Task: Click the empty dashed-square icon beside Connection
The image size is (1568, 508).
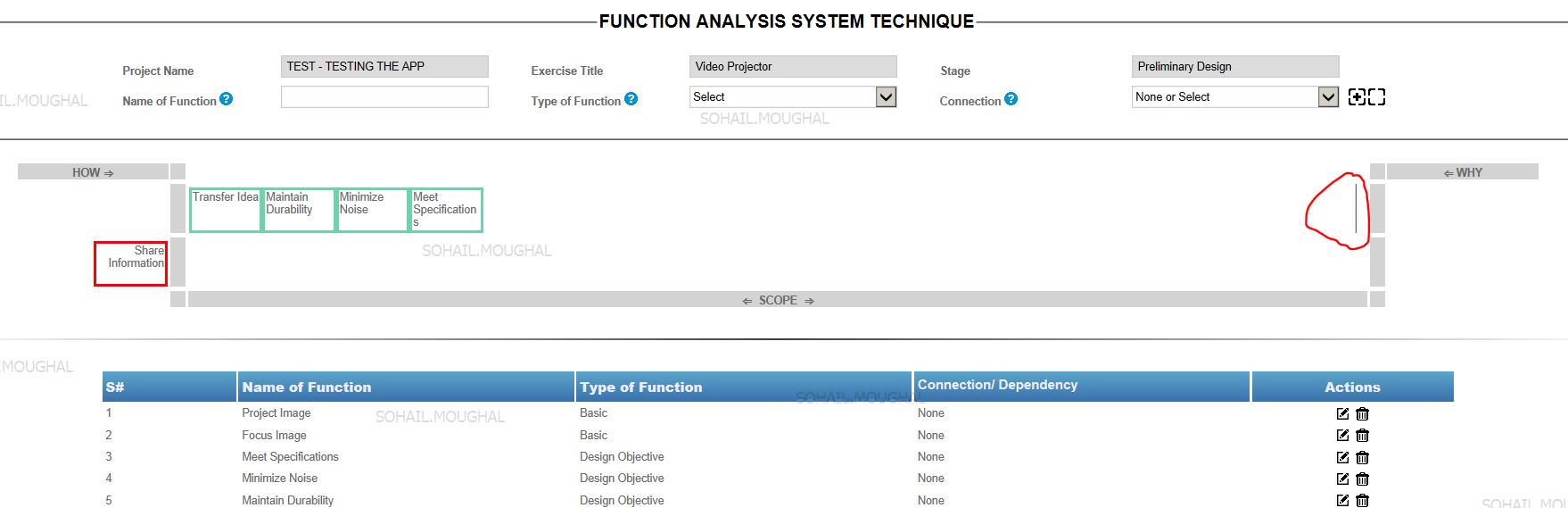Action: (1377, 97)
